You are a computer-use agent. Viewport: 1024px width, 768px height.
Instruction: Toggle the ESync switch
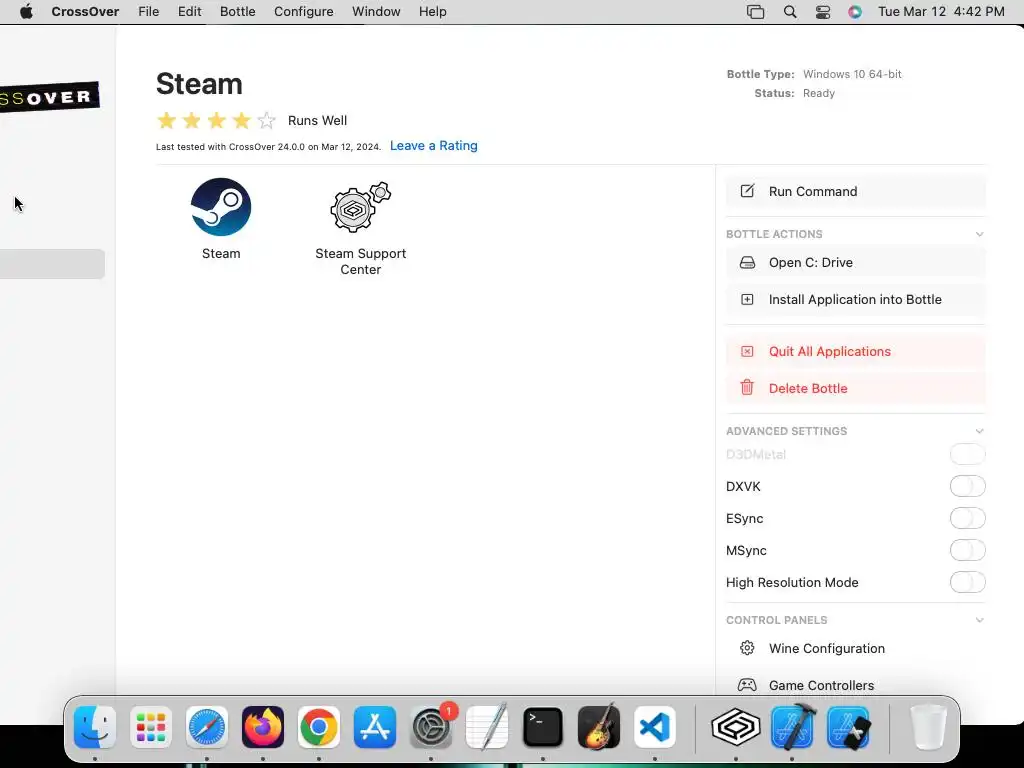point(967,518)
